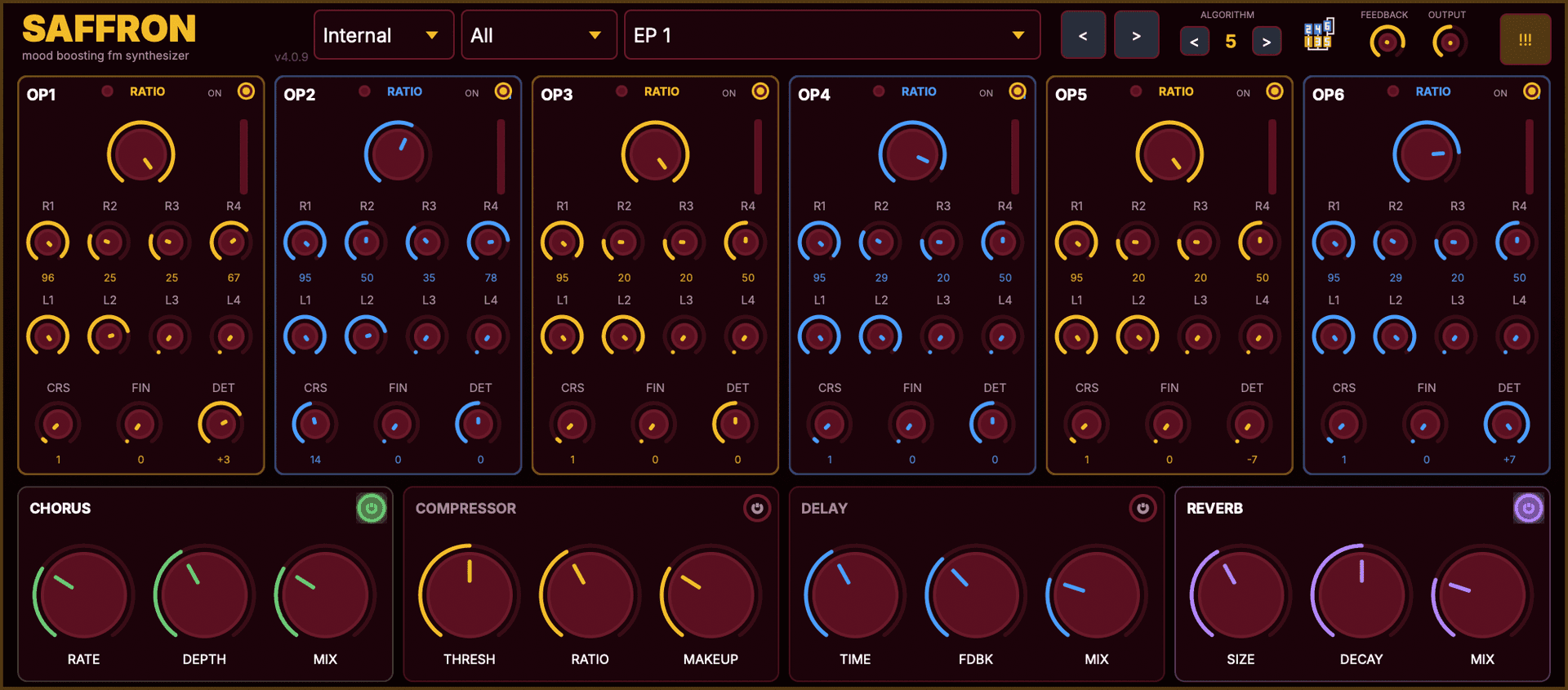The image size is (1568, 690).
Task: Click the Chorus DEPTH knob
Action: coord(204,594)
